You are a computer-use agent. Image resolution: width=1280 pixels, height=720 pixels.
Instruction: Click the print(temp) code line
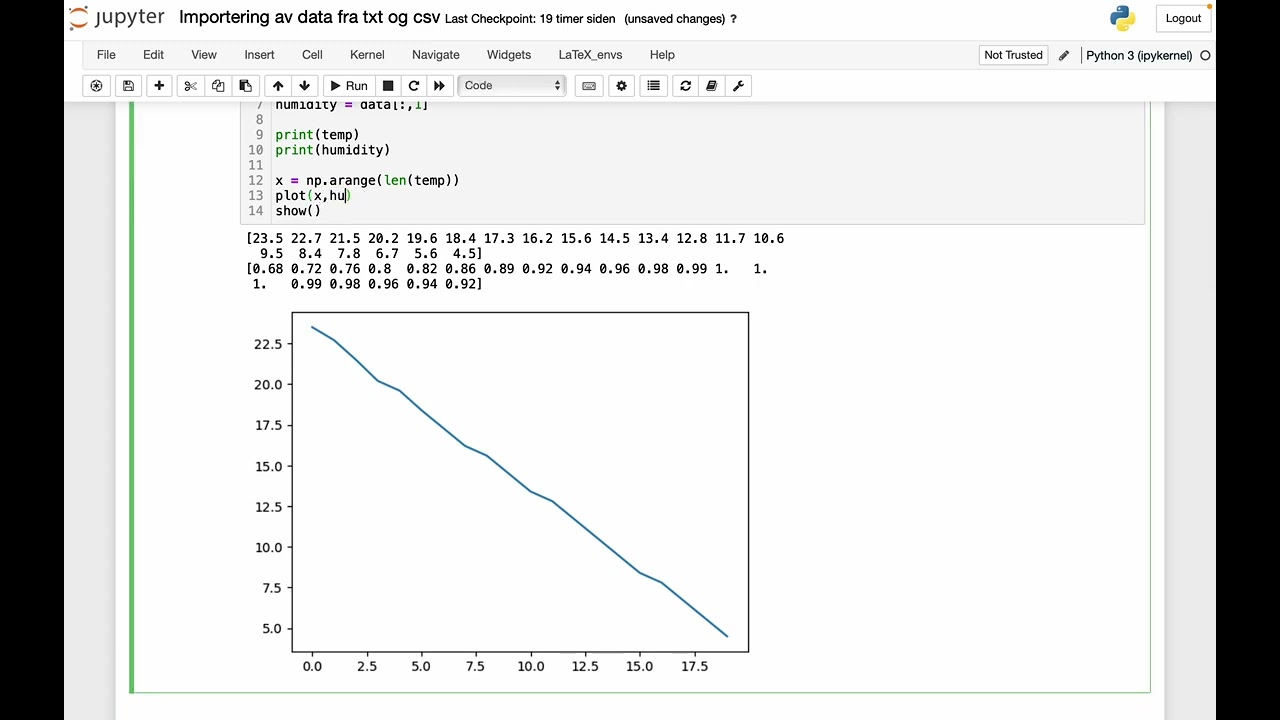[317, 135]
